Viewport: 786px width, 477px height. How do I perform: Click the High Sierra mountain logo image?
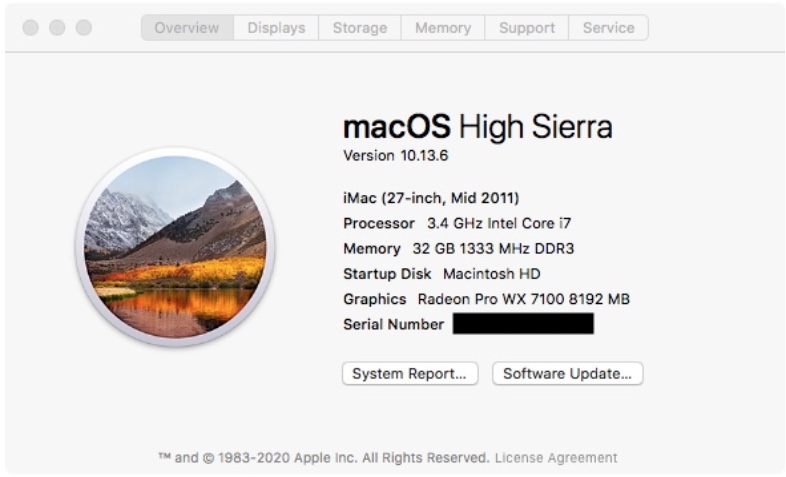coord(175,247)
